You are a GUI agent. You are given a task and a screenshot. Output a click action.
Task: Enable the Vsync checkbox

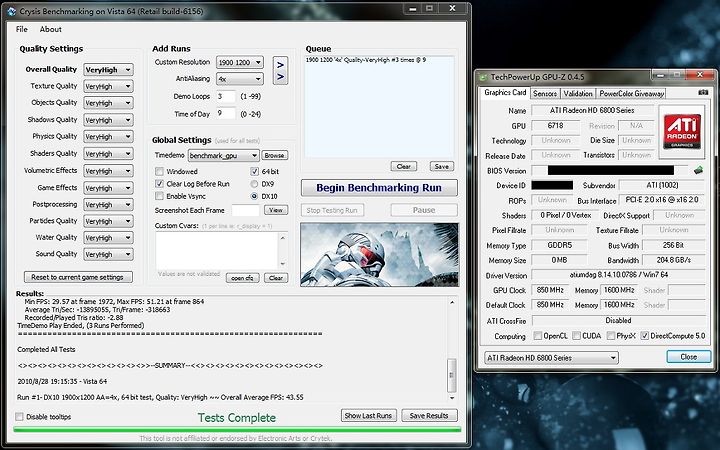[159, 196]
